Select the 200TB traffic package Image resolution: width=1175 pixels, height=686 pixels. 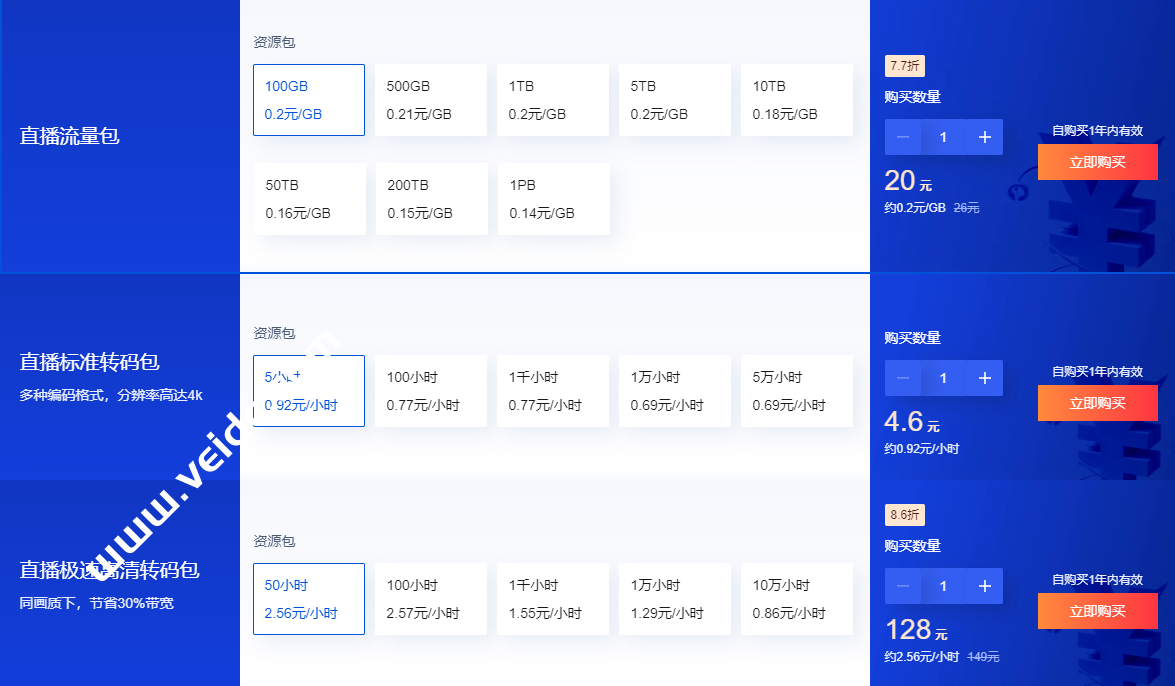point(432,199)
